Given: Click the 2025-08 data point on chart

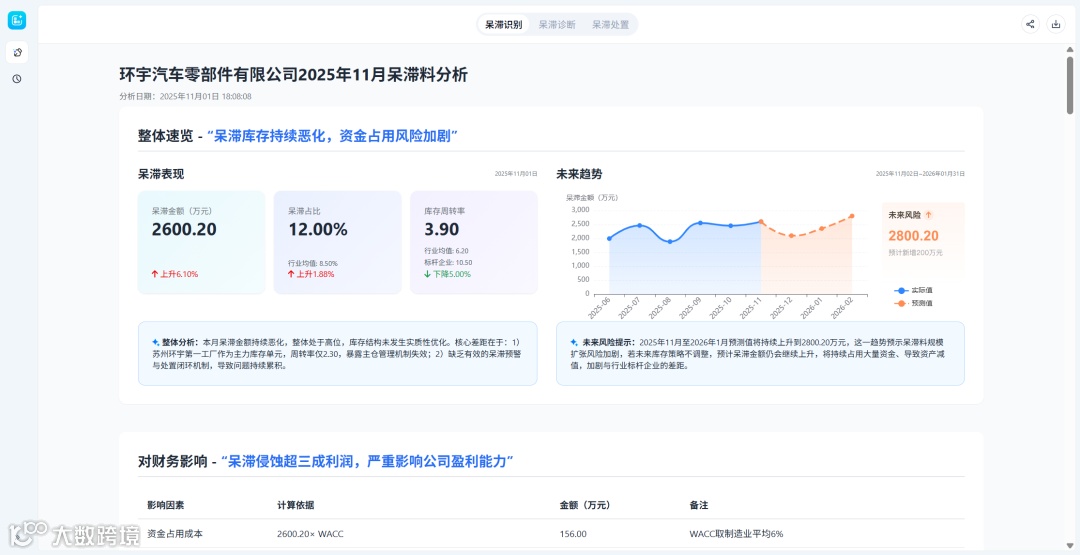Looking at the screenshot, I should point(670,242).
